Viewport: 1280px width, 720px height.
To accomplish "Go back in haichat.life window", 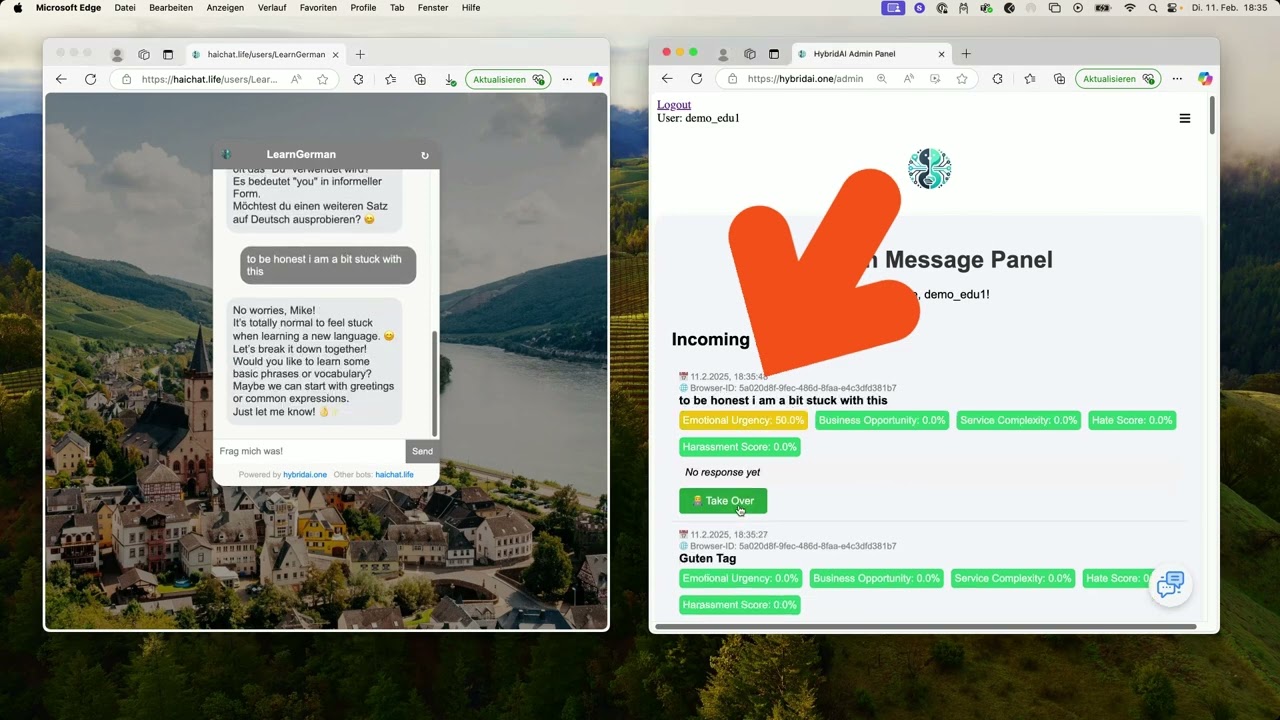I will click(x=61, y=79).
